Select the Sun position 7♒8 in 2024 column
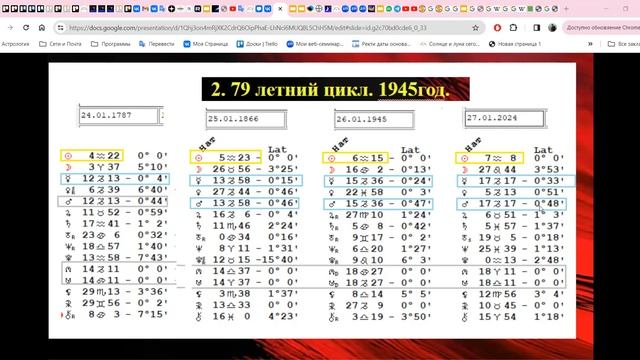The image size is (640, 360). click(x=489, y=158)
